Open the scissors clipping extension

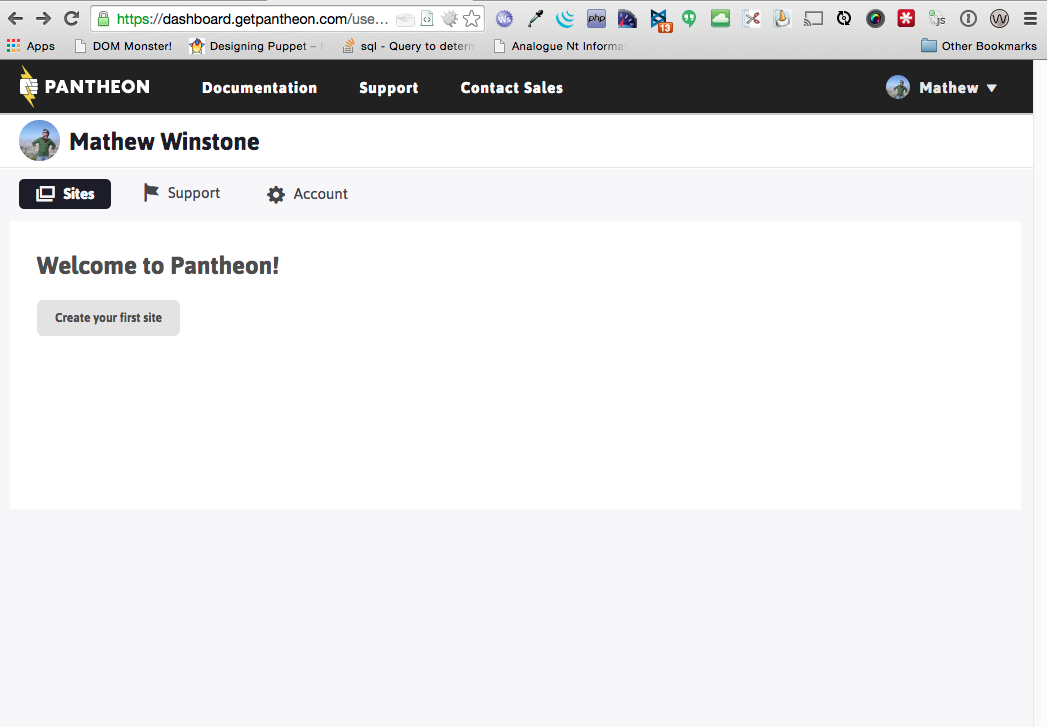(752, 19)
